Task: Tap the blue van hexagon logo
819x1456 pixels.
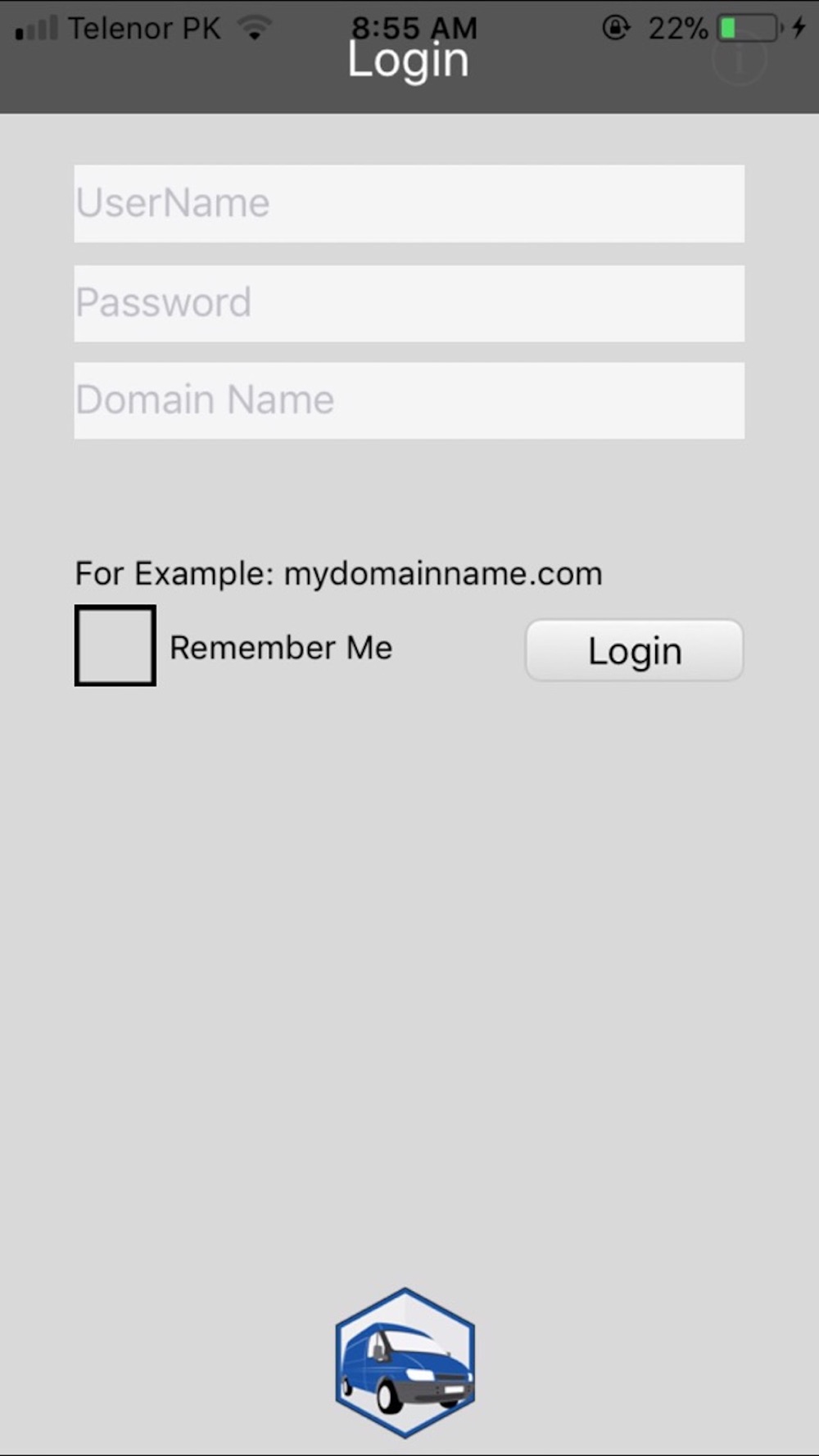Action: [x=405, y=1363]
